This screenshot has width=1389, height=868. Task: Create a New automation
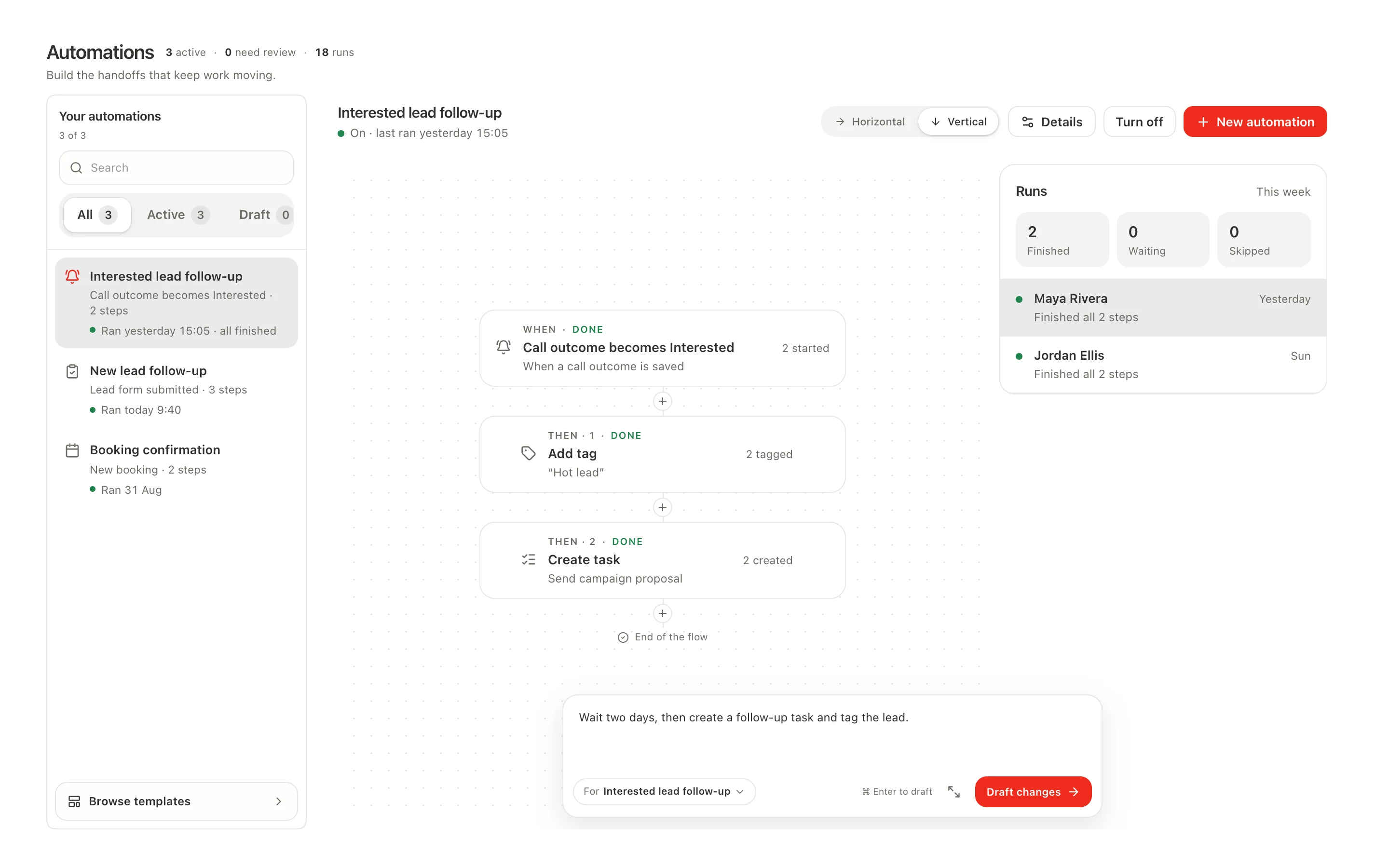1255,122
